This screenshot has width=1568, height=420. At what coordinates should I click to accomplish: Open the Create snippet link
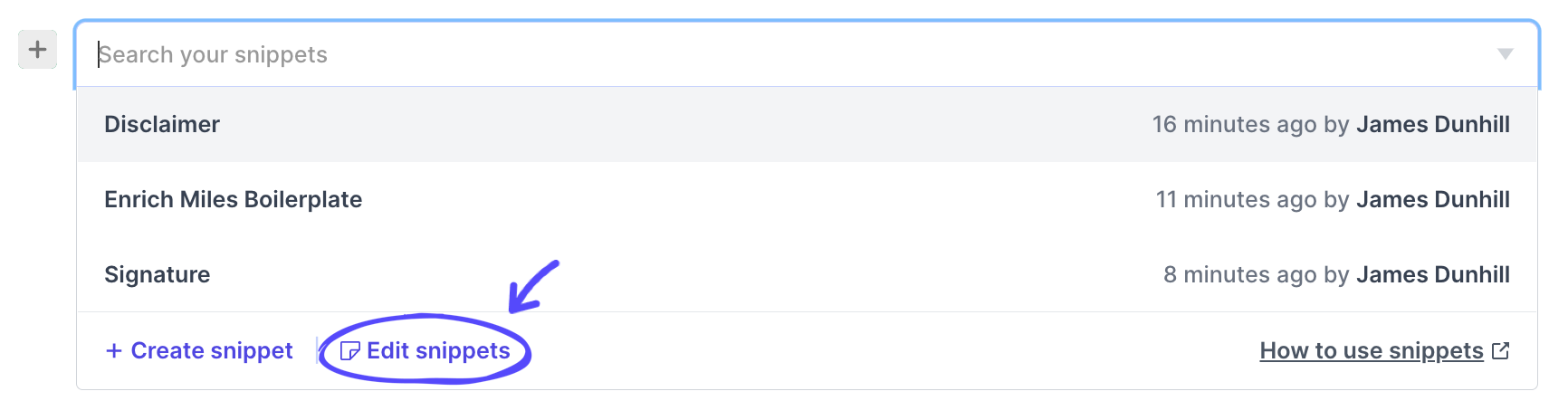[199, 350]
